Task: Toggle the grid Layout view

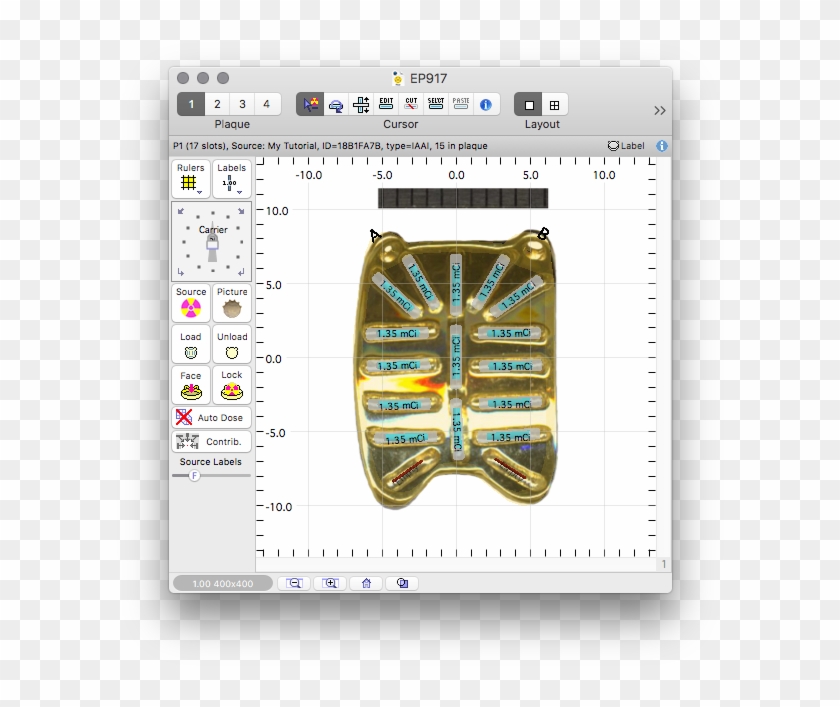Action: (556, 103)
